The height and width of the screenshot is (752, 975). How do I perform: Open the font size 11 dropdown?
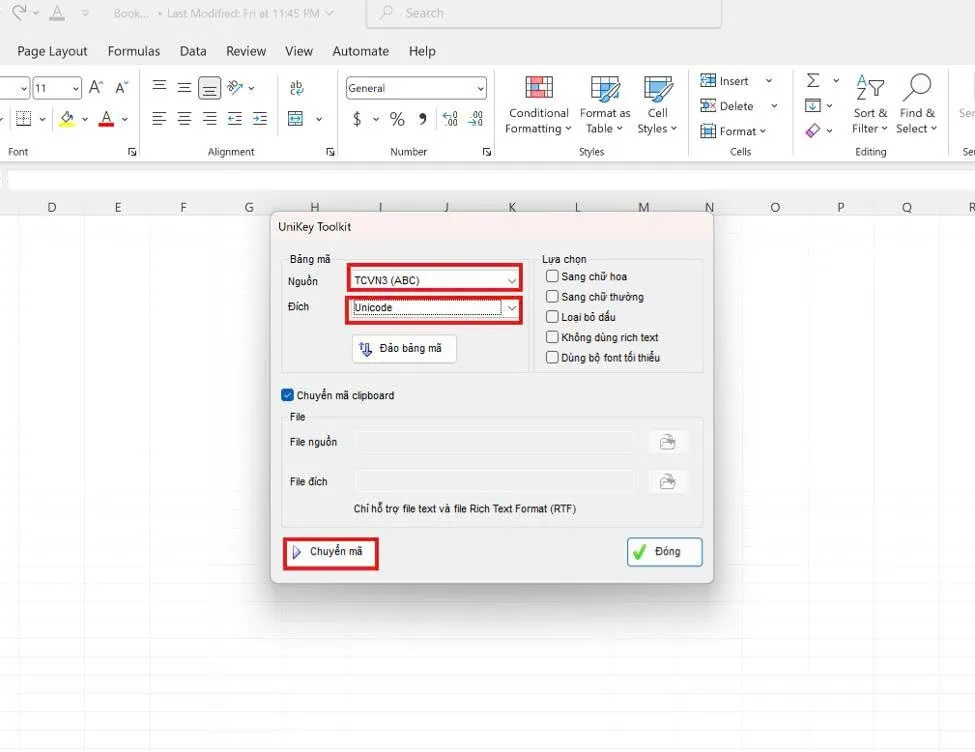[x=76, y=88]
